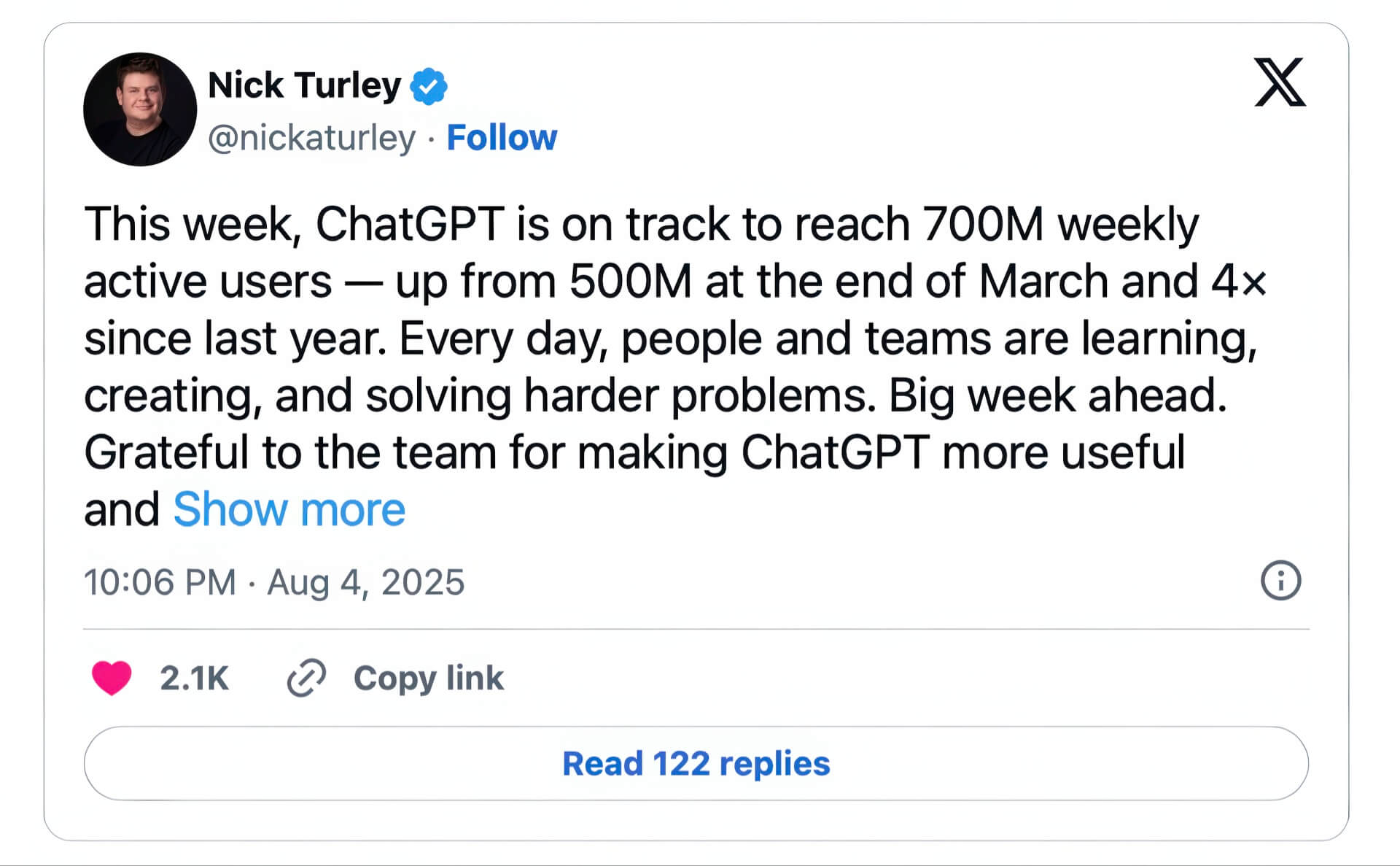The image size is (1400, 866).
Task: Click the Nick Turley display name
Action: (305, 86)
